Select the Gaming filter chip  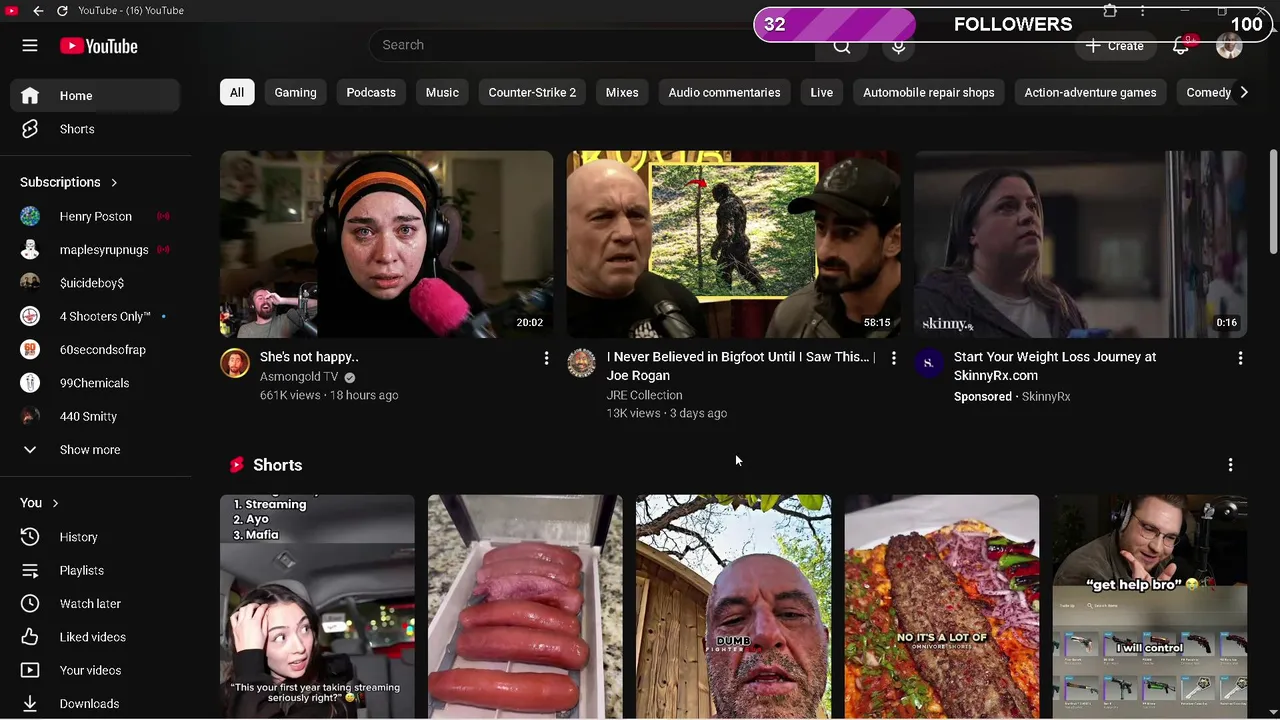tap(295, 92)
